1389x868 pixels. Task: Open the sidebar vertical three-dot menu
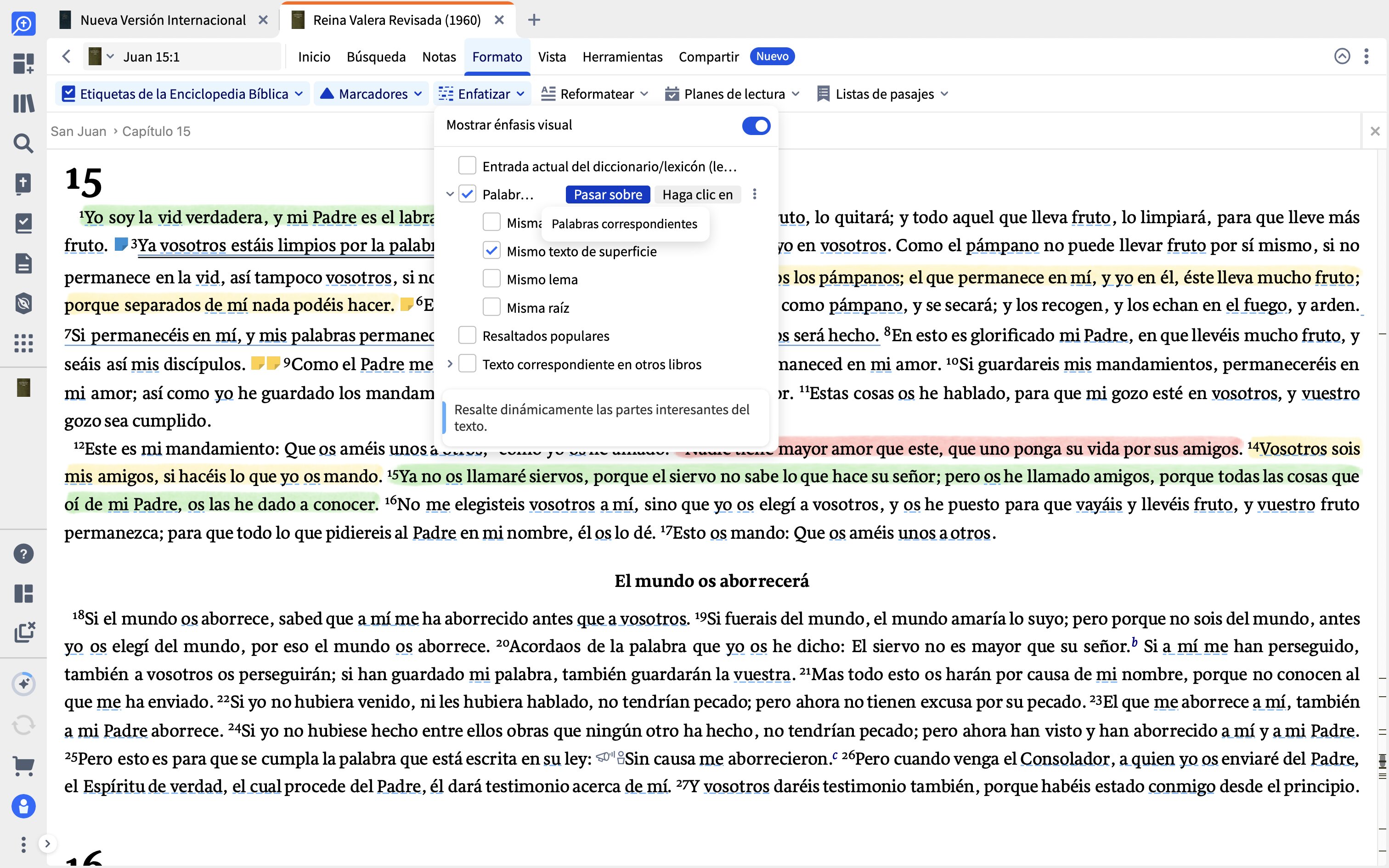23,845
